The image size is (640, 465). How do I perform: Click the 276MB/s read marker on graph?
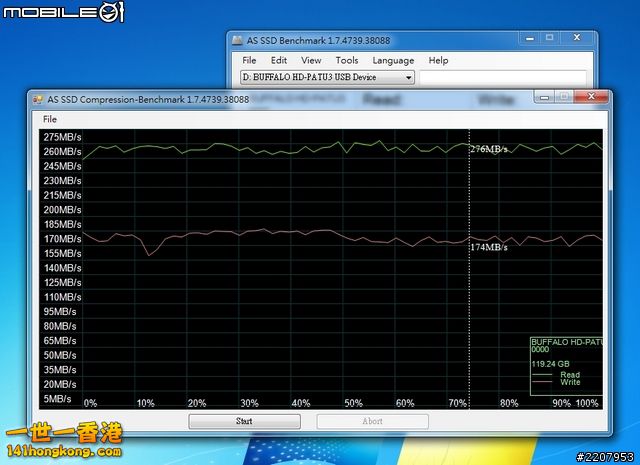pos(488,149)
